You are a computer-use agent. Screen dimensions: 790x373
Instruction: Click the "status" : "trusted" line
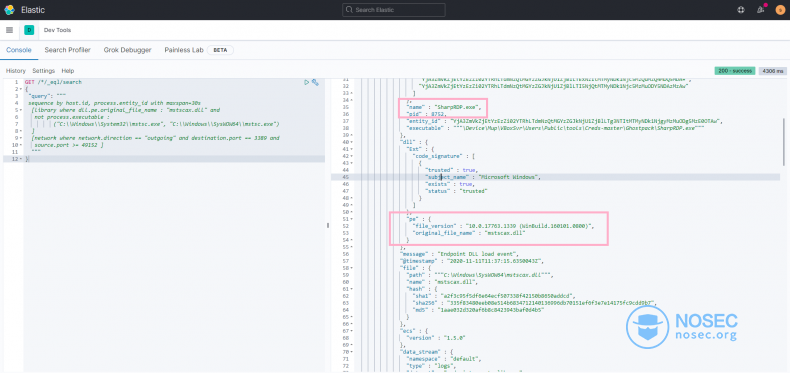click(x=457, y=191)
